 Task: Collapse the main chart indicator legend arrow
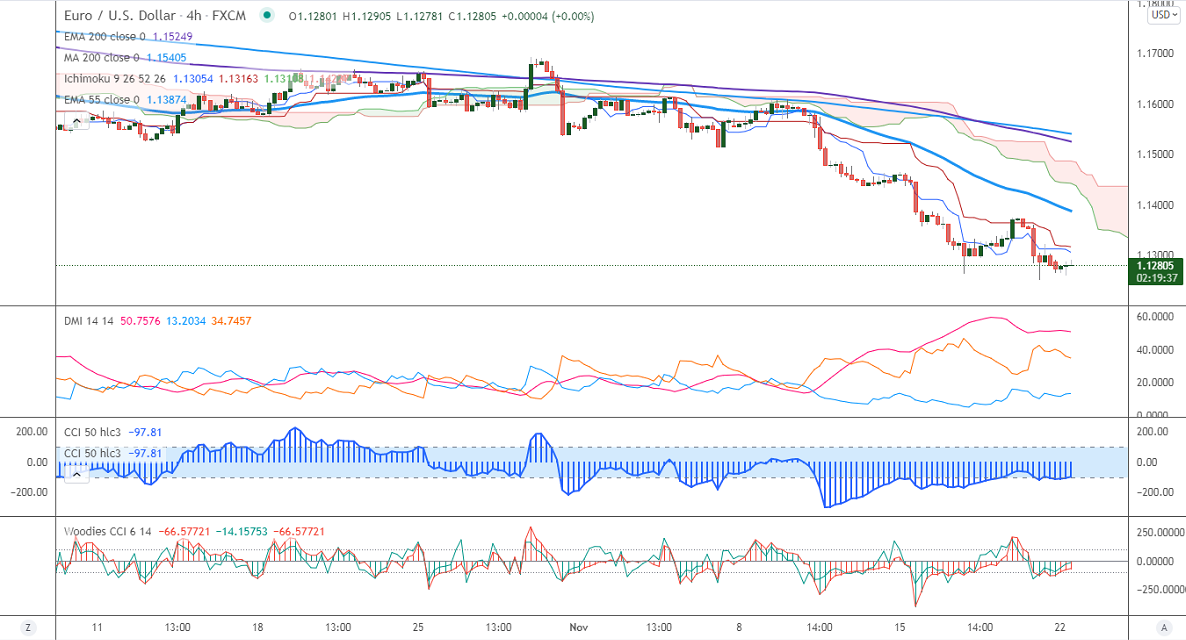tap(76, 120)
